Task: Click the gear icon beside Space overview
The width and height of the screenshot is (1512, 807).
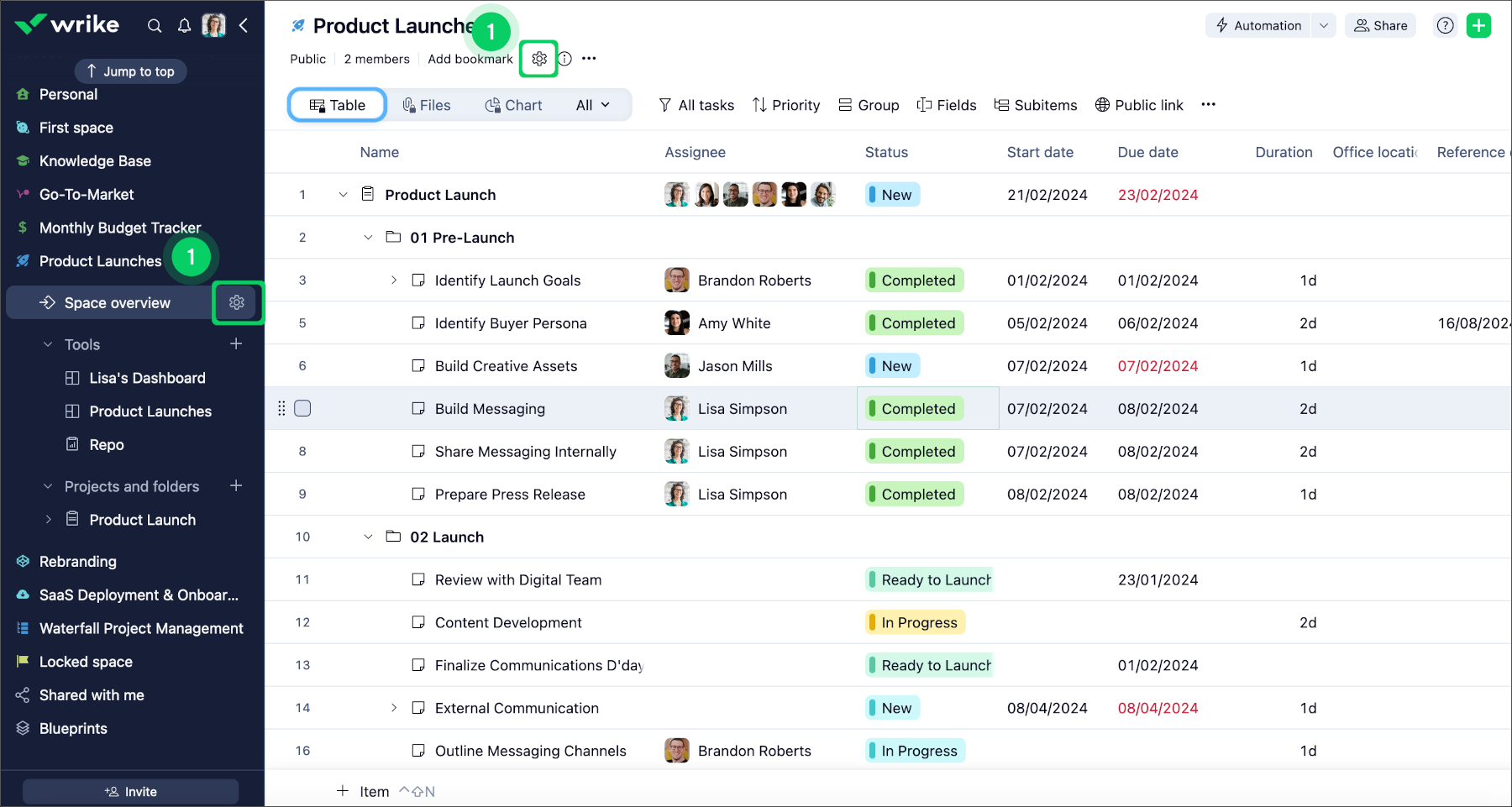Action: pyautogui.click(x=237, y=302)
